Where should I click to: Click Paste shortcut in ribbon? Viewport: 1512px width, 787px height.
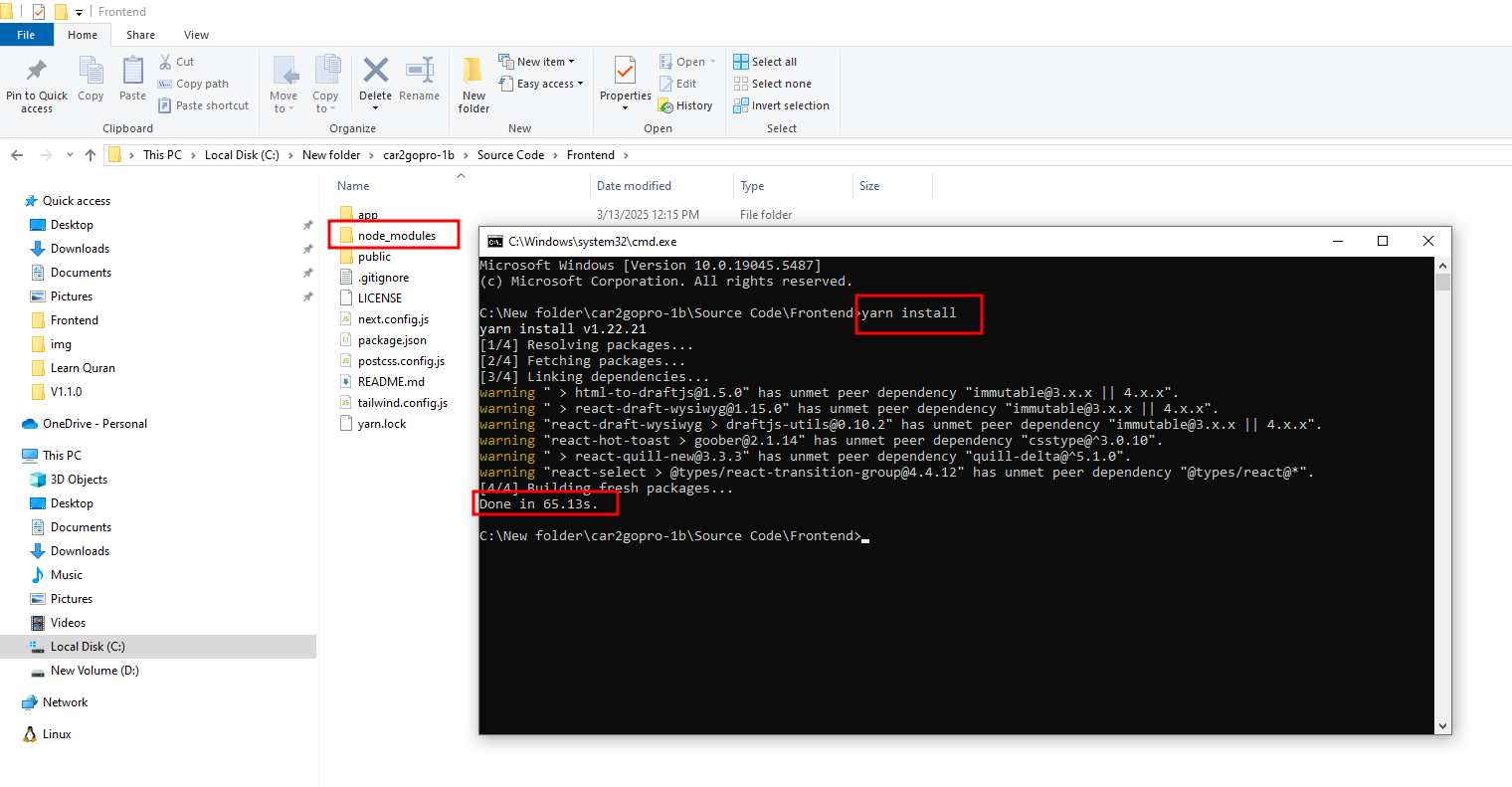tap(203, 105)
